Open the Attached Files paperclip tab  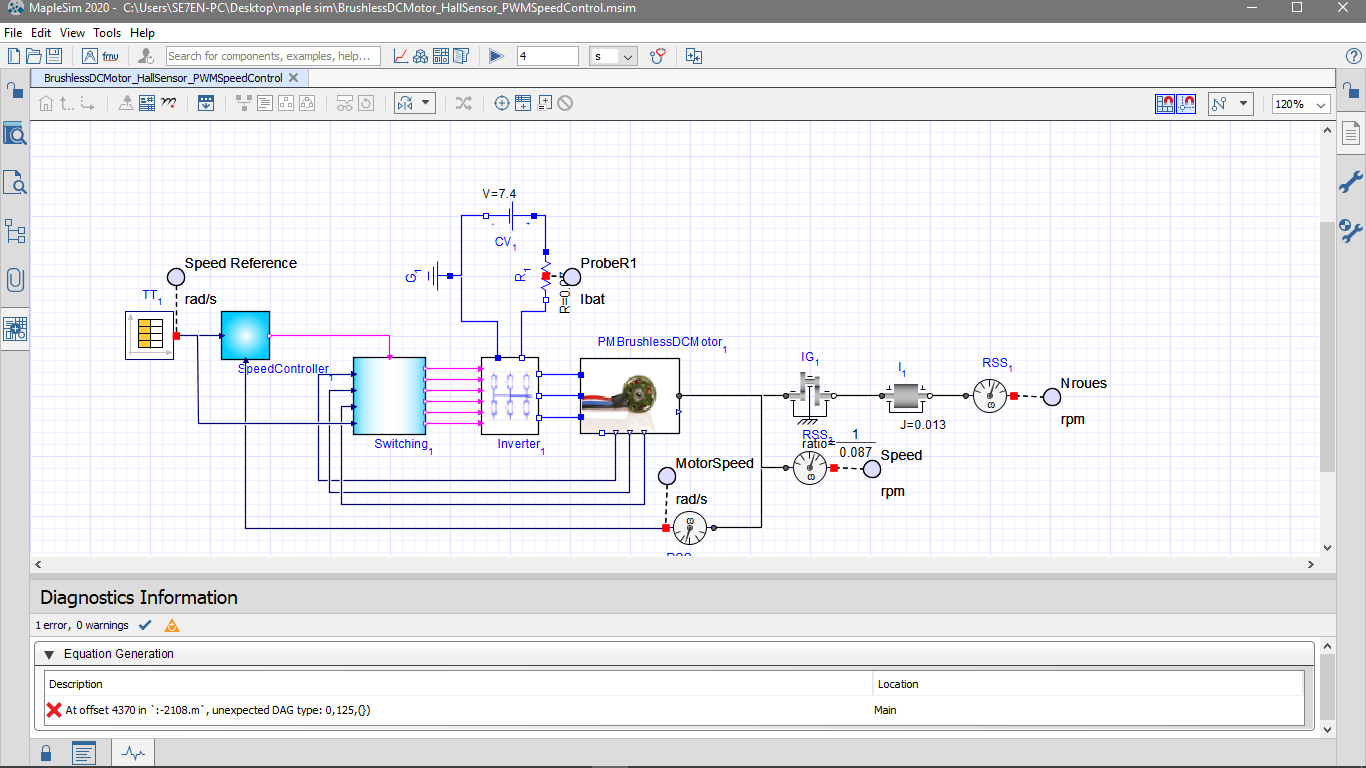click(x=15, y=280)
